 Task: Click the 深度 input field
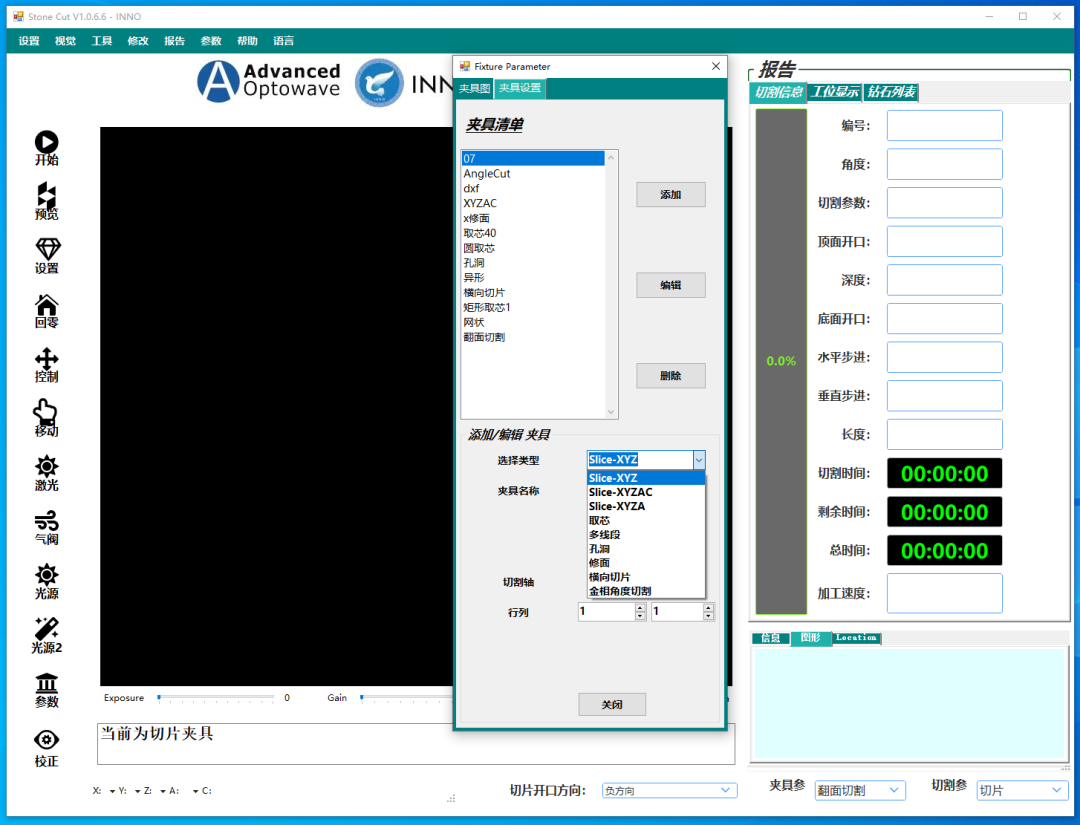tap(944, 280)
